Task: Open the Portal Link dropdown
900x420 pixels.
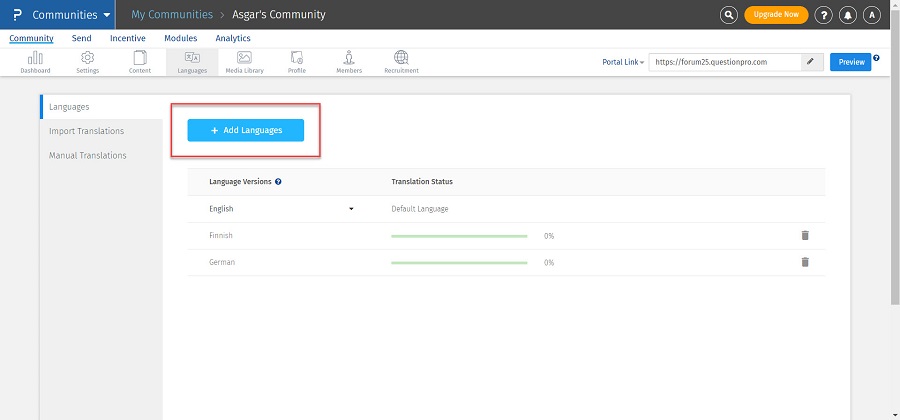Action: point(623,62)
